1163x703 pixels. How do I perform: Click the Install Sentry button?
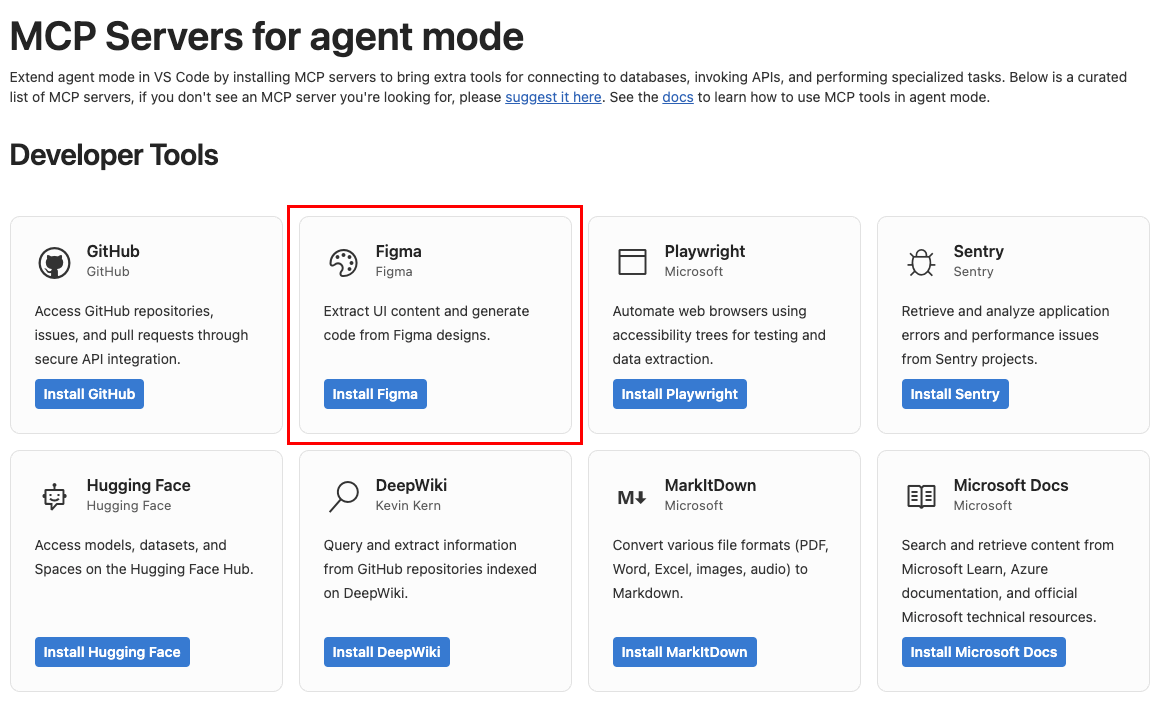[x=955, y=394]
